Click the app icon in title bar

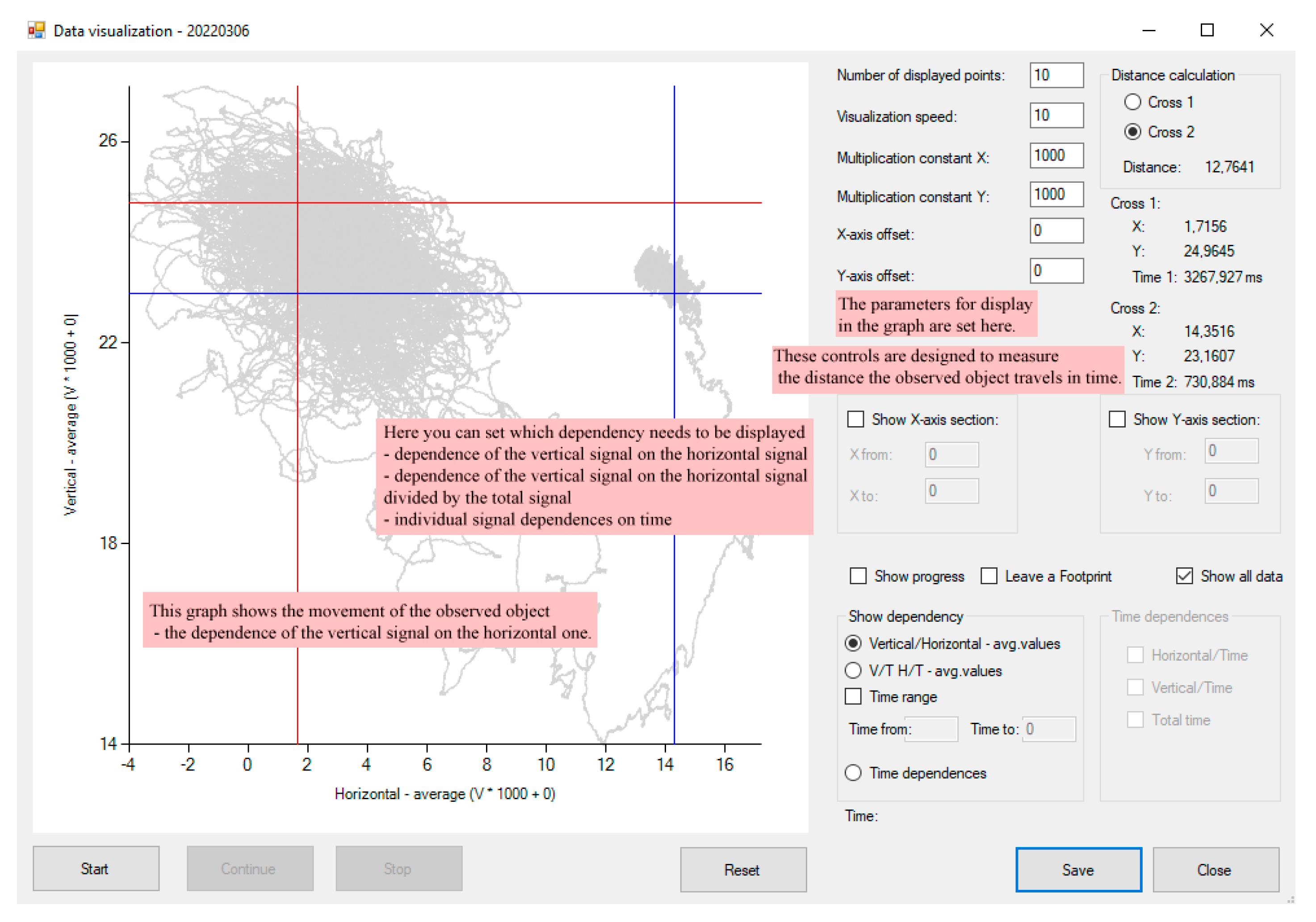point(36,30)
